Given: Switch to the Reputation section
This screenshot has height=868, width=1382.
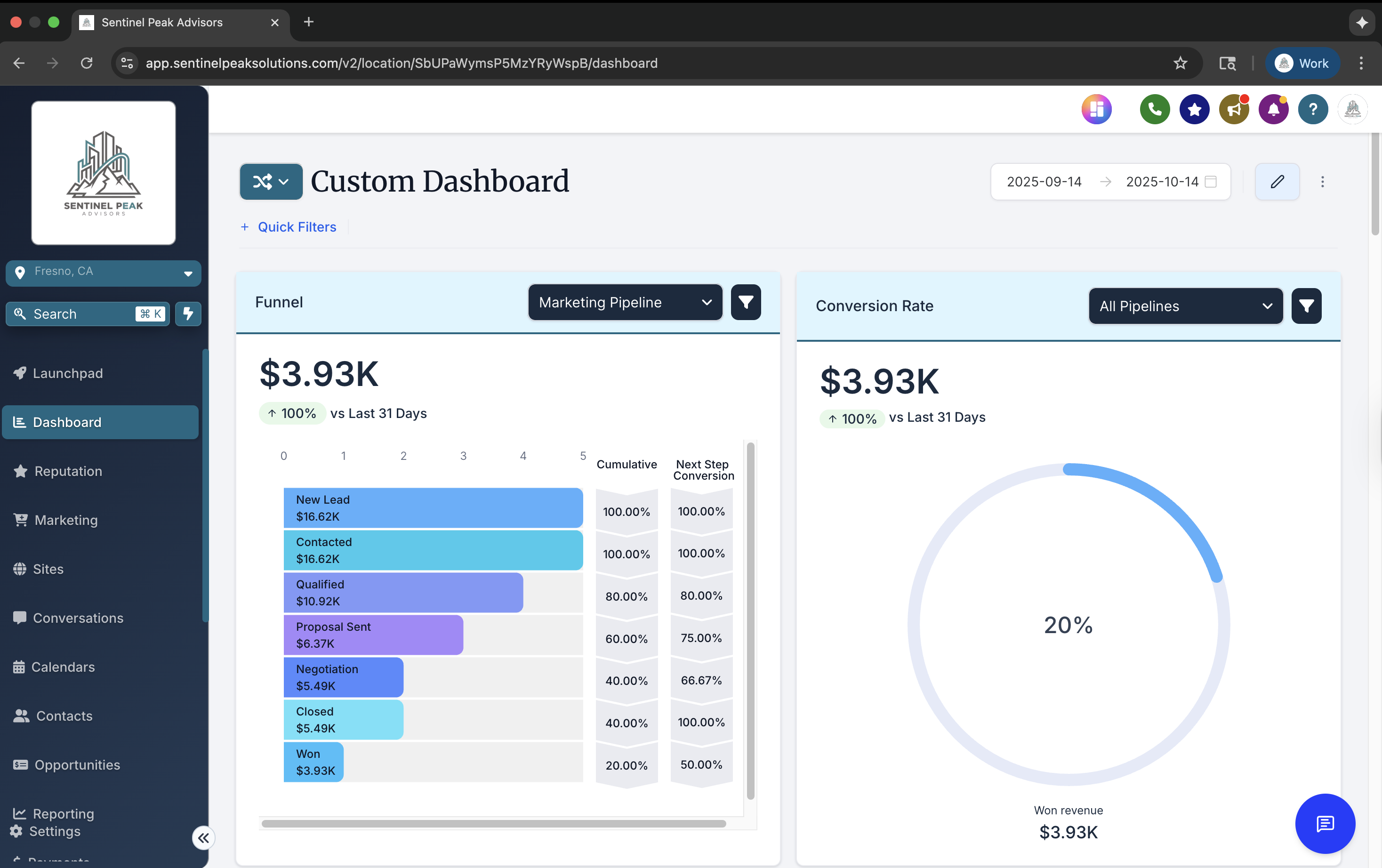Looking at the screenshot, I should click(x=67, y=471).
